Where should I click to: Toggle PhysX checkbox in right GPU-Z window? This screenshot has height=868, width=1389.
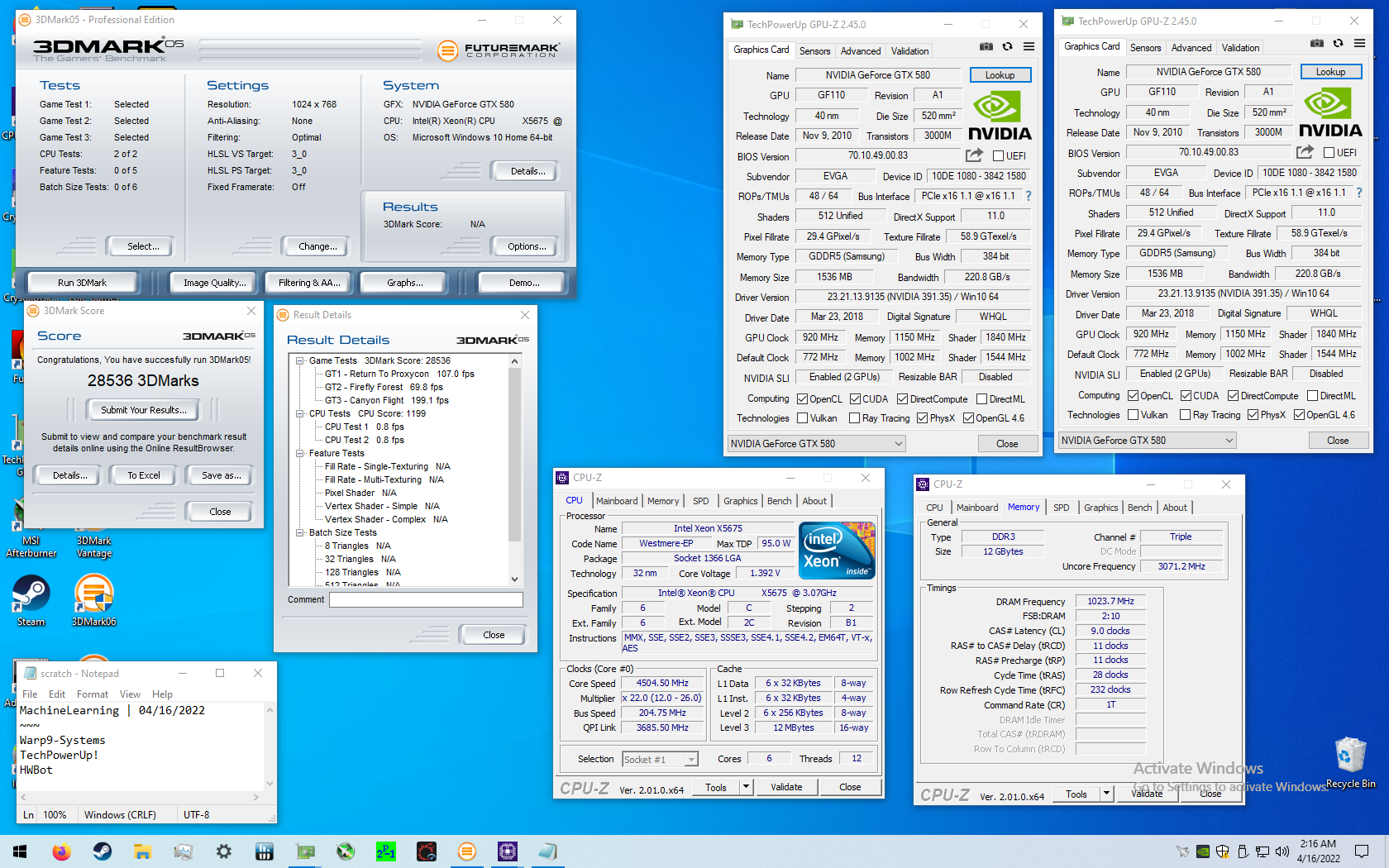(x=1253, y=415)
